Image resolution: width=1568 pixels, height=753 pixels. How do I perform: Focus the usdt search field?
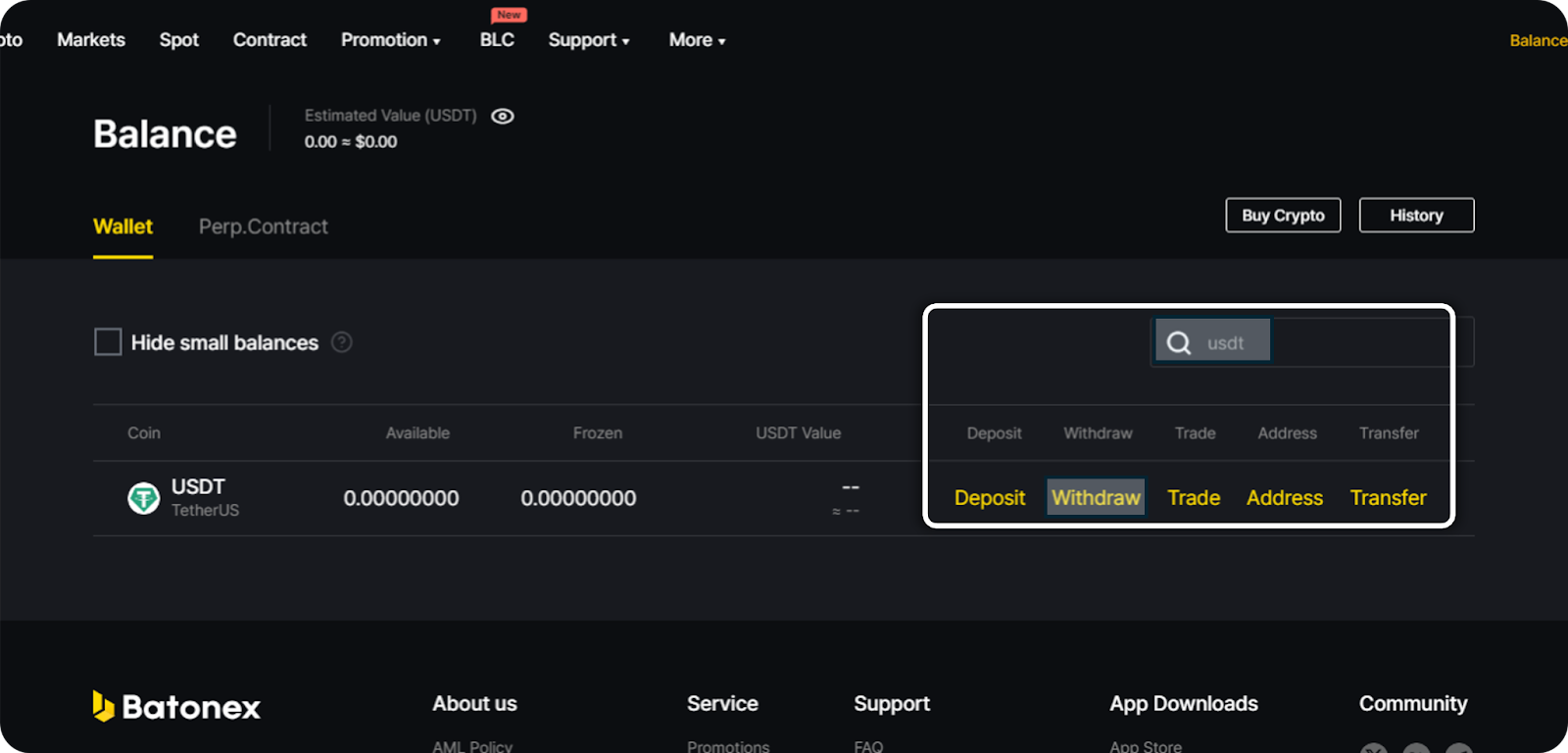(x=1311, y=342)
